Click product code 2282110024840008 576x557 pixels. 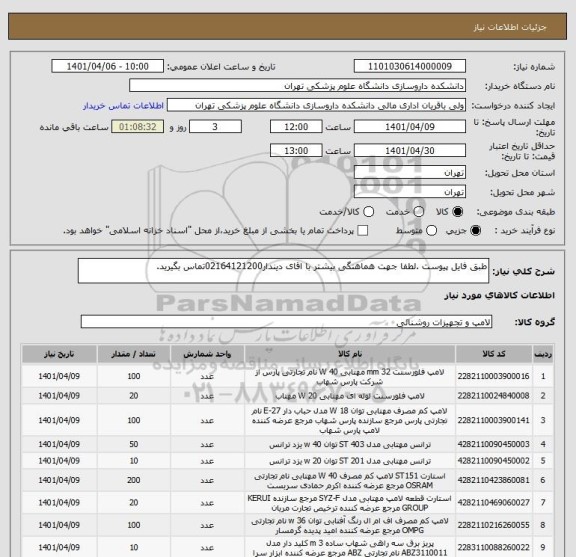click(493, 396)
